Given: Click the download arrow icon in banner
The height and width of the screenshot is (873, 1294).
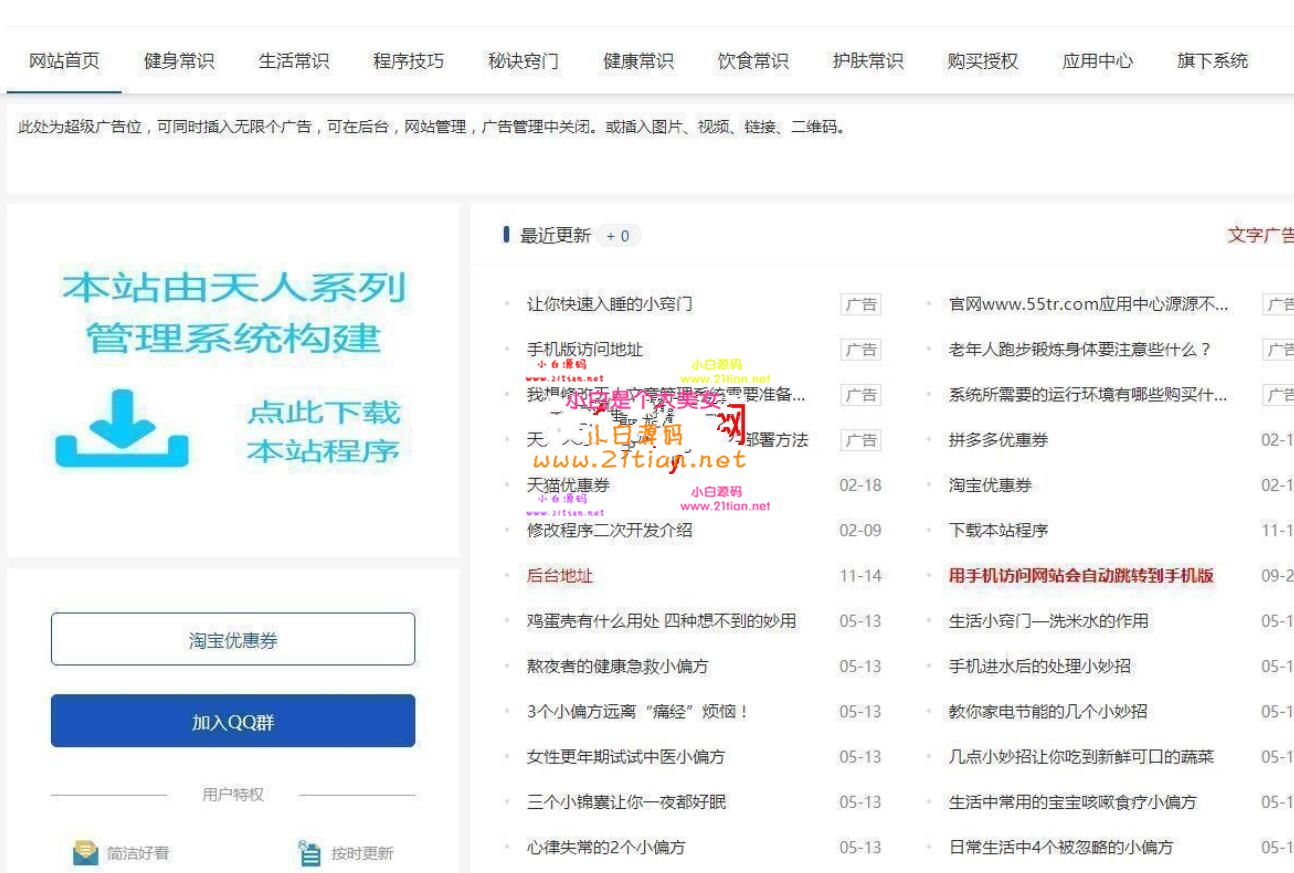Looking at the screenshot, I should (121, 430).
